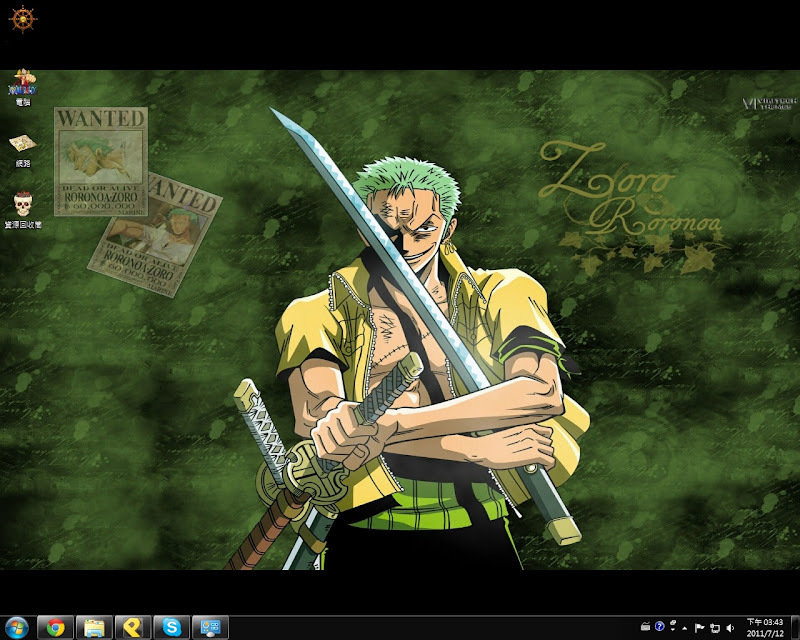This screenshot has height=640, width=800.
Task: Open Control Panel personalization taskbar icon
Action: tap(211, 628)
